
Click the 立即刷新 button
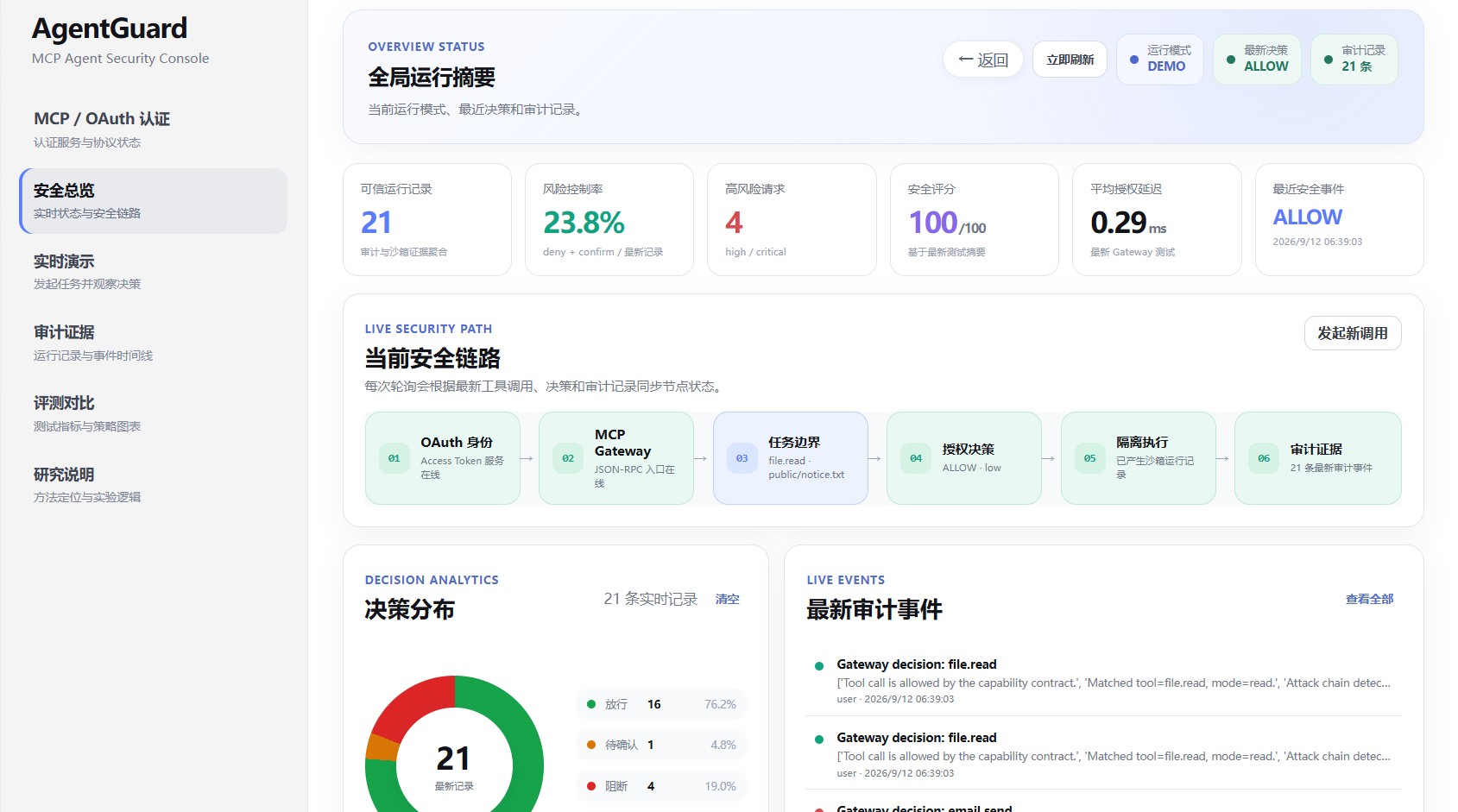click(1070, 60)
